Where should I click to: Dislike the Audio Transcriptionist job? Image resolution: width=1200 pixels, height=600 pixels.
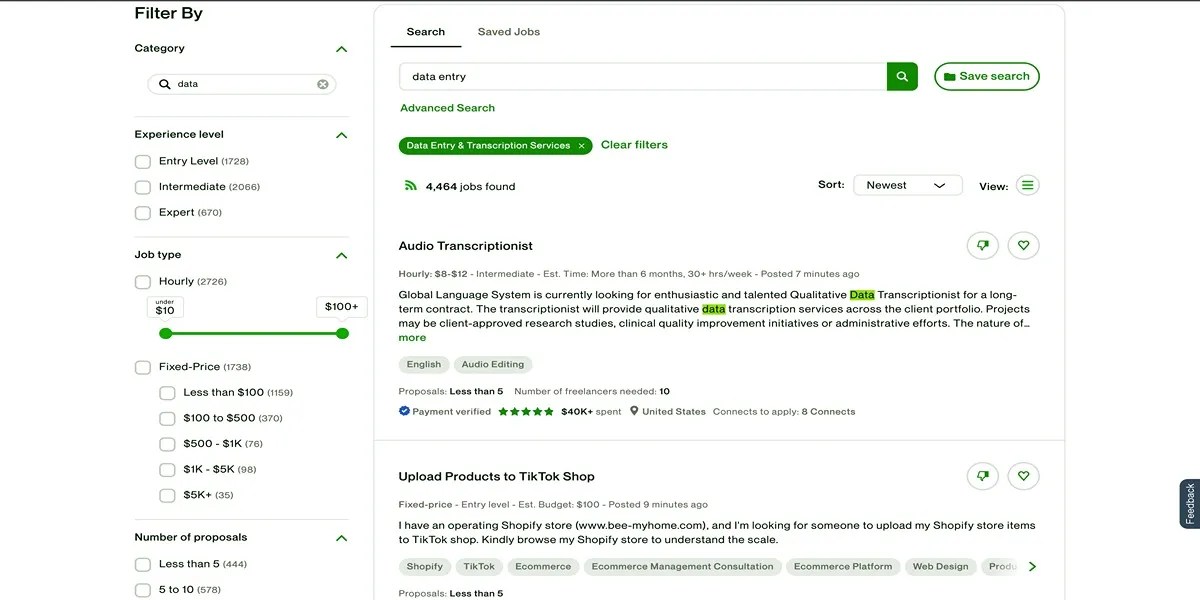(982, 245)
